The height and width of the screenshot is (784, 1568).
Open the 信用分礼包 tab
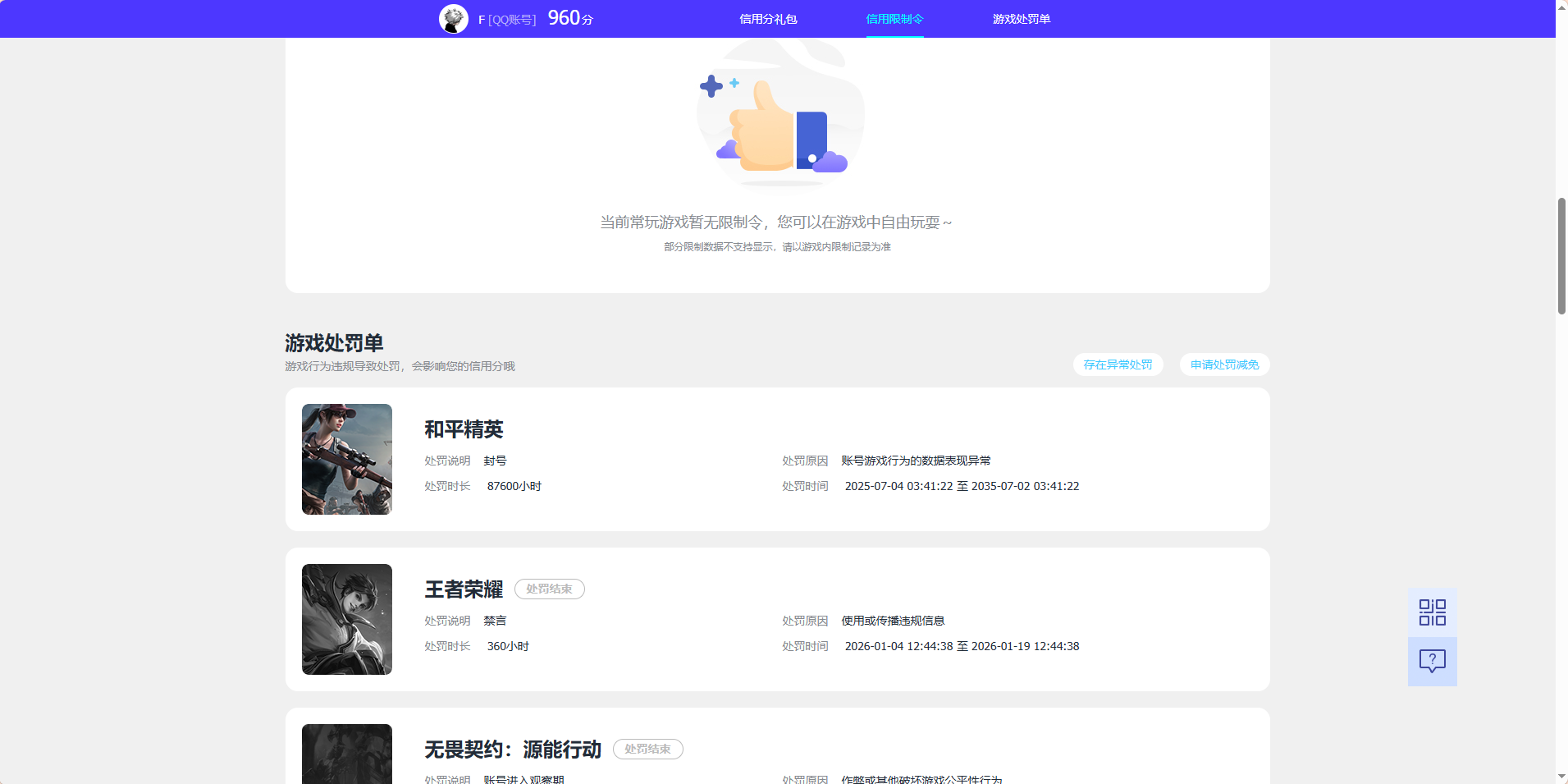pos(768,19)
